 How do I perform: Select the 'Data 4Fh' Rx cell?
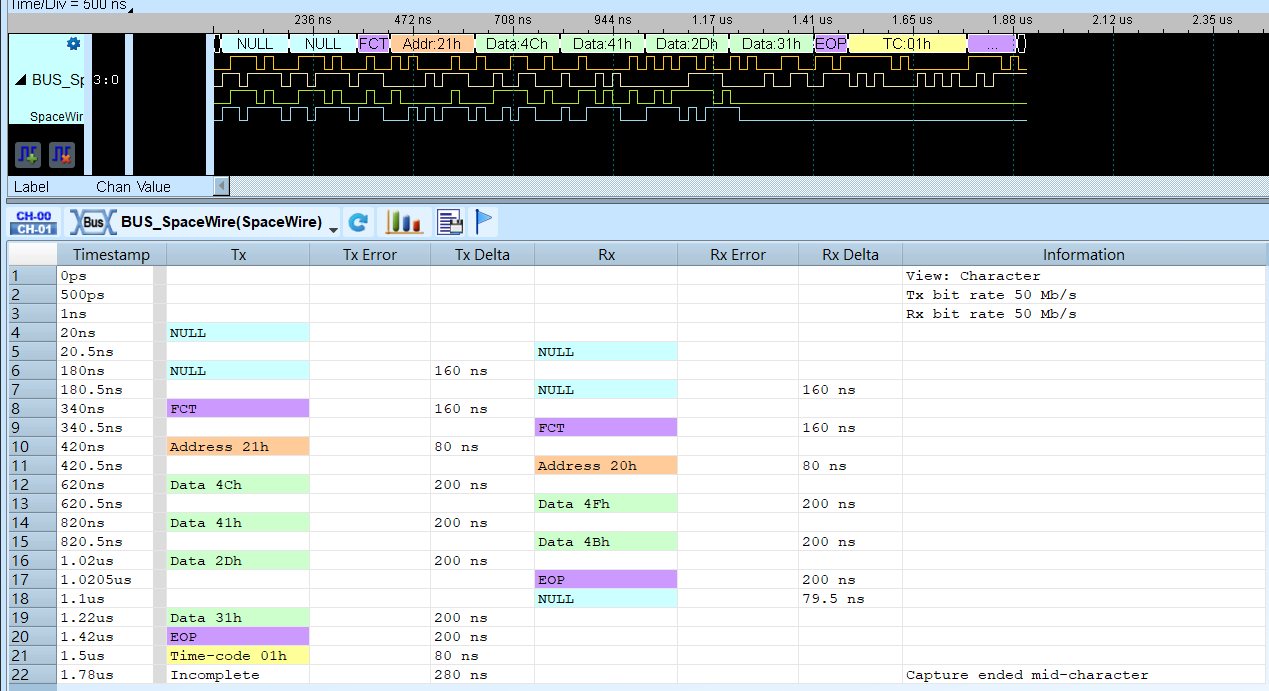tap(606, 504)
